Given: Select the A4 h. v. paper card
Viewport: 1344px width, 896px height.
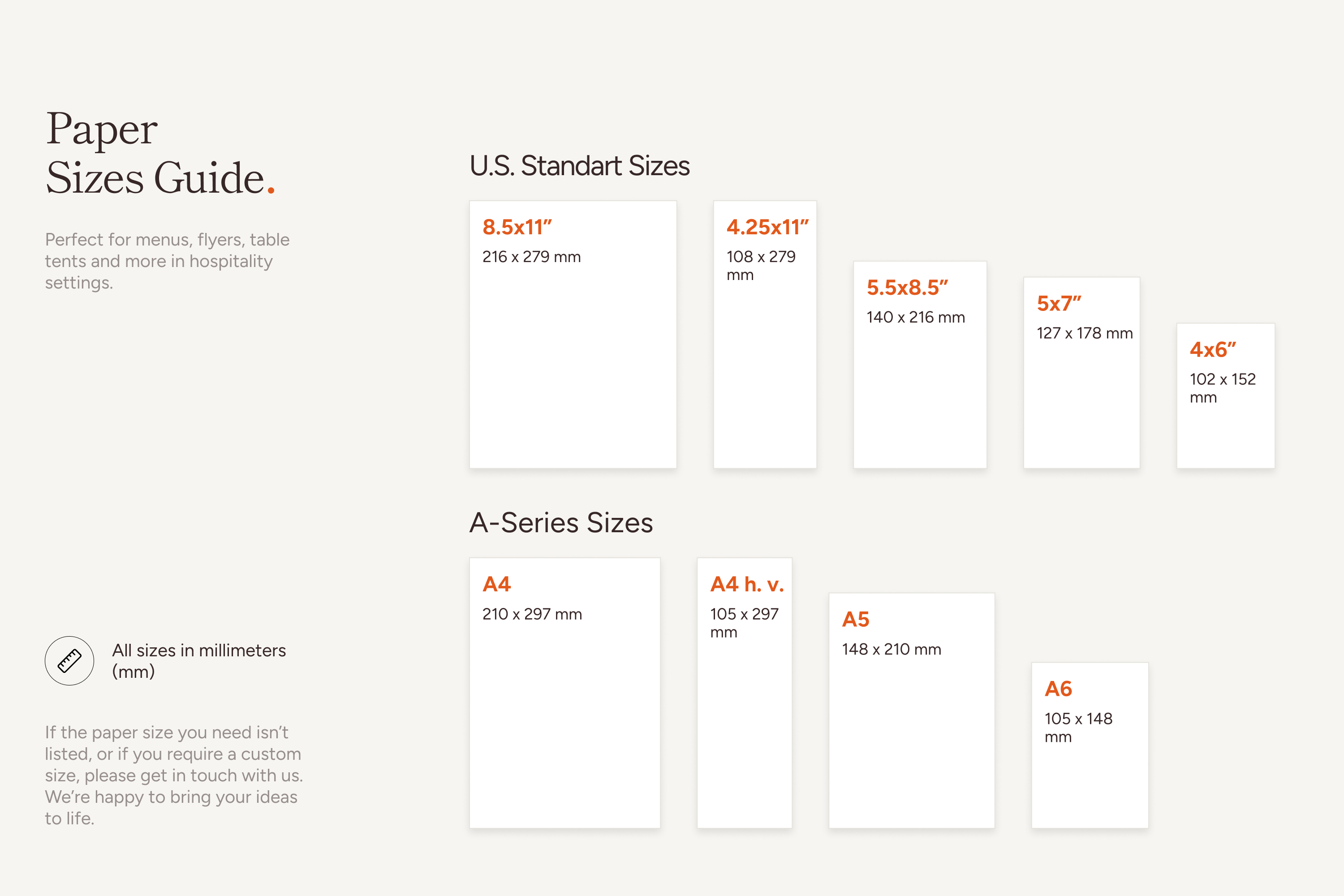Looking at the screenshot, I should click(744, 693).
